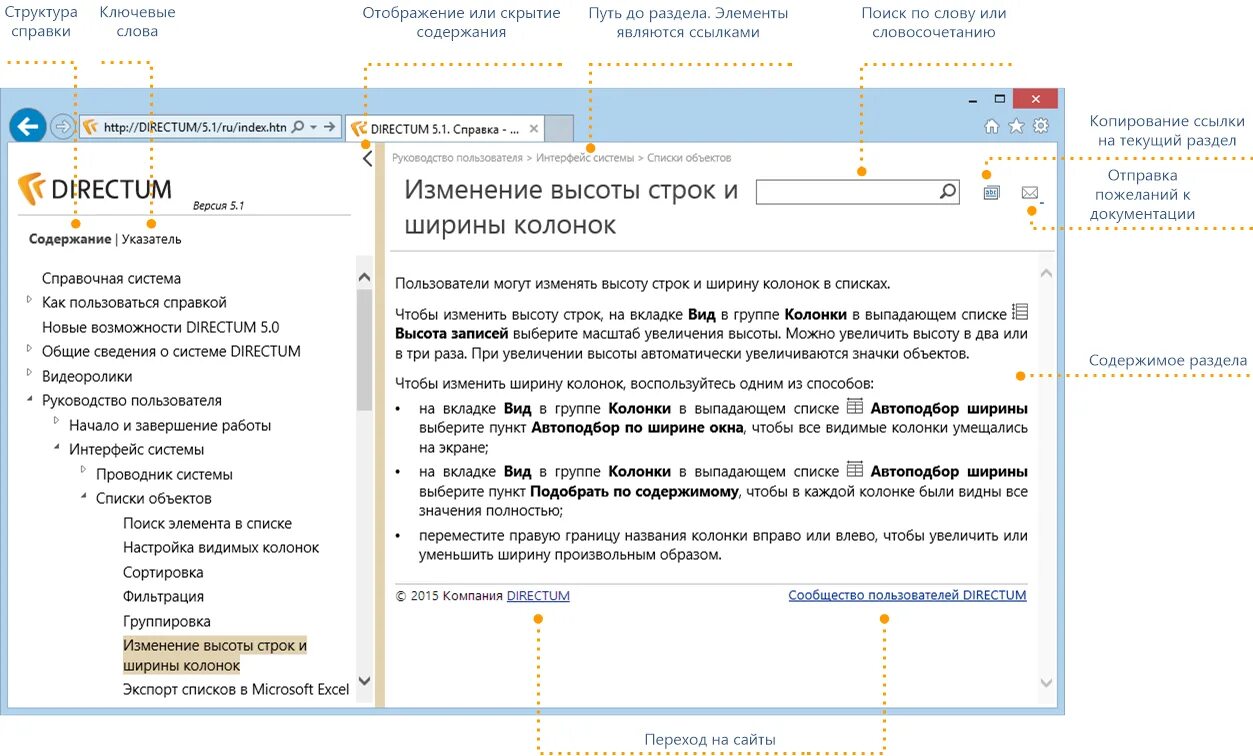The height and width of the screenshot is (756, 1253).
Task: Click the article pane scroll-up arrow
Action: tap(1047, 274)
